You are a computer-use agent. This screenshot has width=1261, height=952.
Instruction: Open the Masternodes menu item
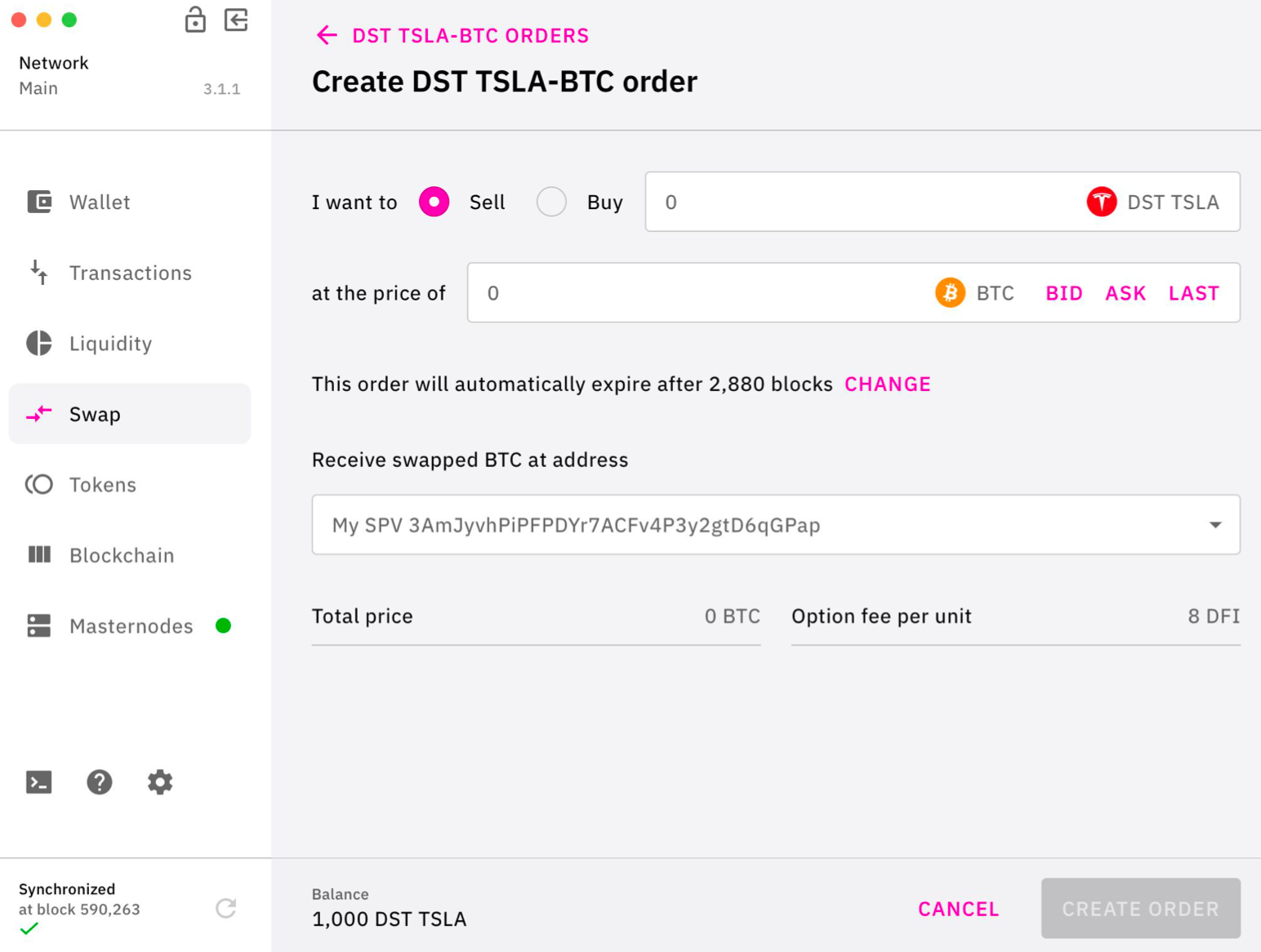(x=130, y=625)
